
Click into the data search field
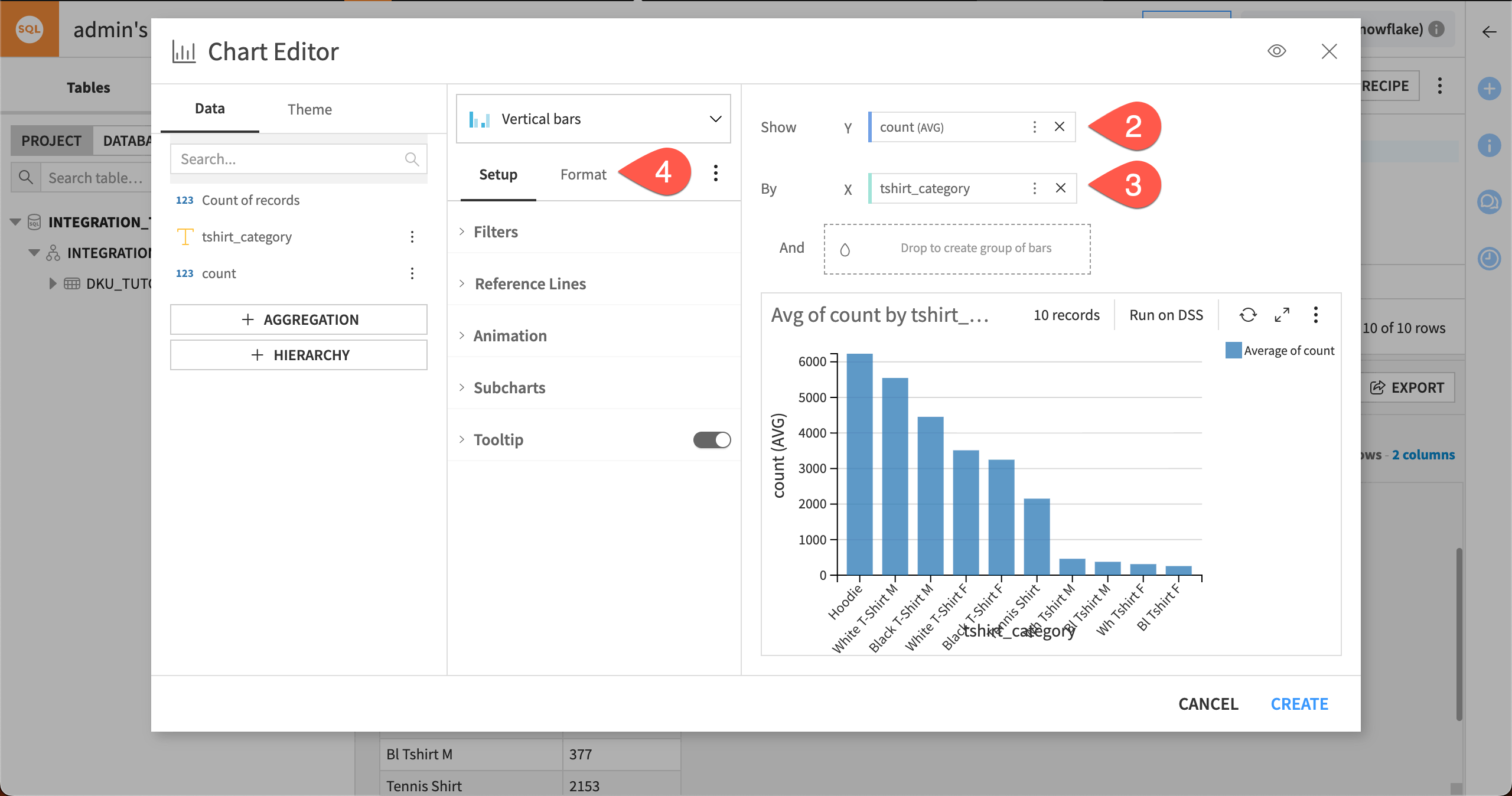tap(283, 158)
